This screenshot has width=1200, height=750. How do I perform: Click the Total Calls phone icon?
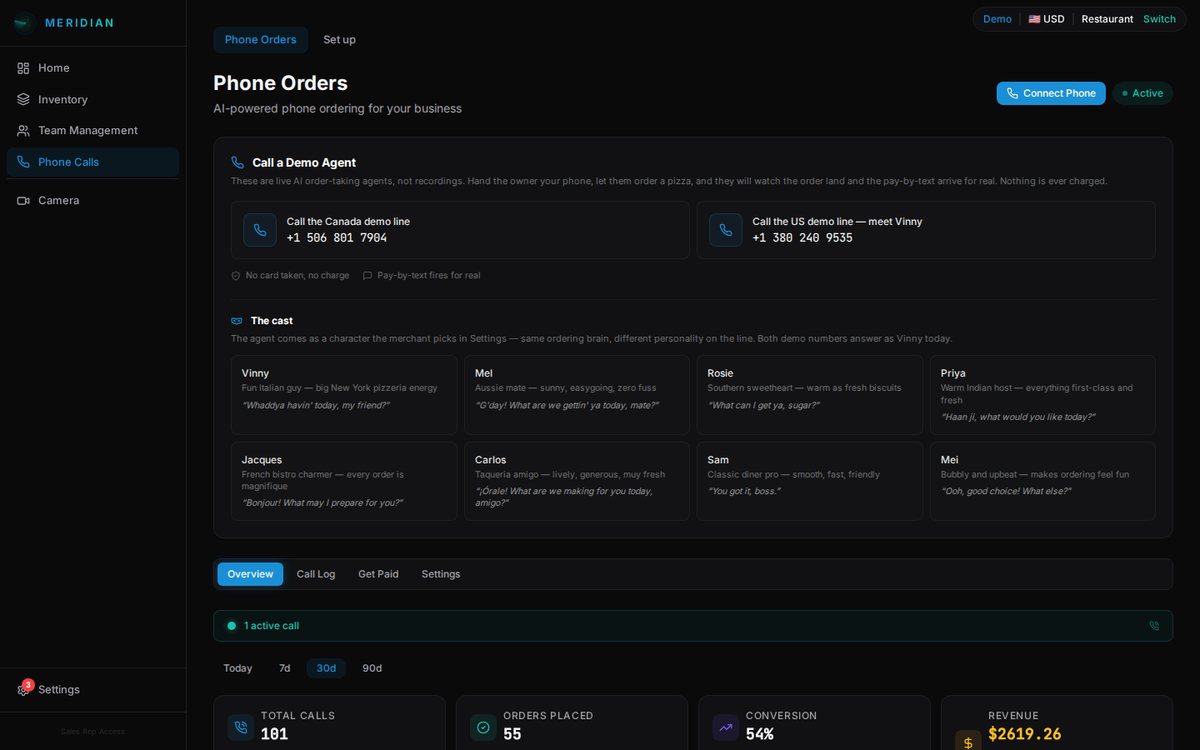click(240, 727)
